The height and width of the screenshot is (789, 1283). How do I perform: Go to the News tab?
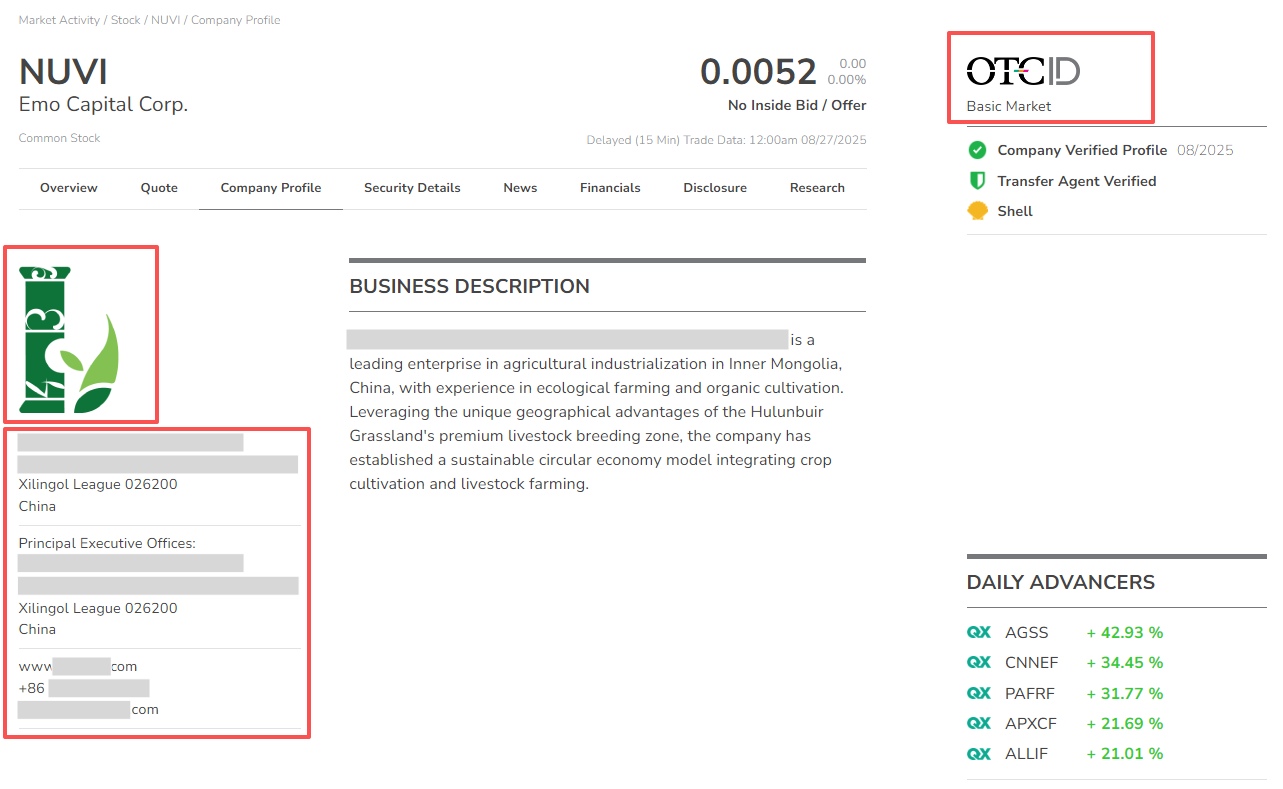click(520, 188)
